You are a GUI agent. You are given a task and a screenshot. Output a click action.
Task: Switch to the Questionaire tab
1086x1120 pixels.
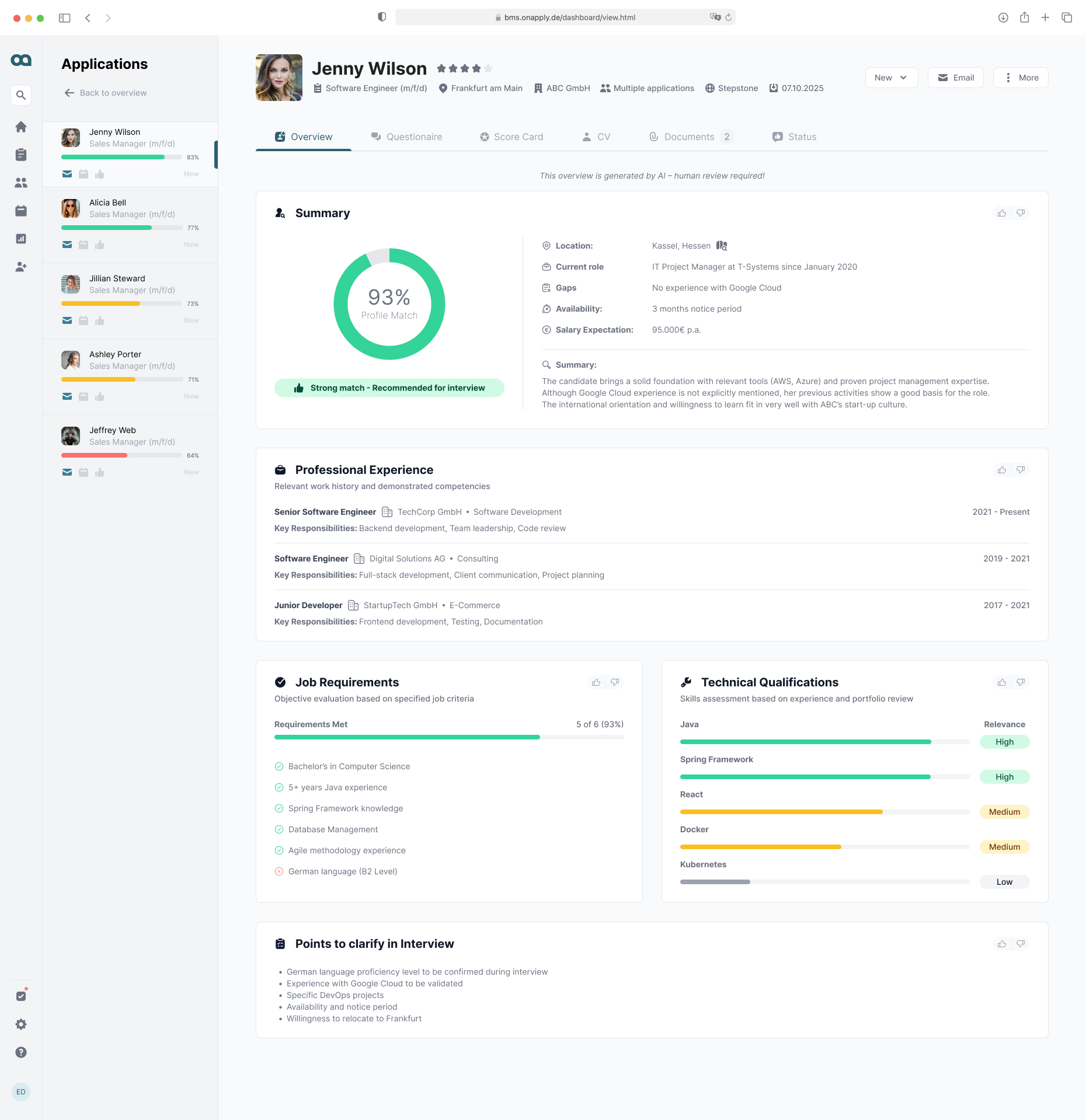pyautogui.click(x=406, y=137)
